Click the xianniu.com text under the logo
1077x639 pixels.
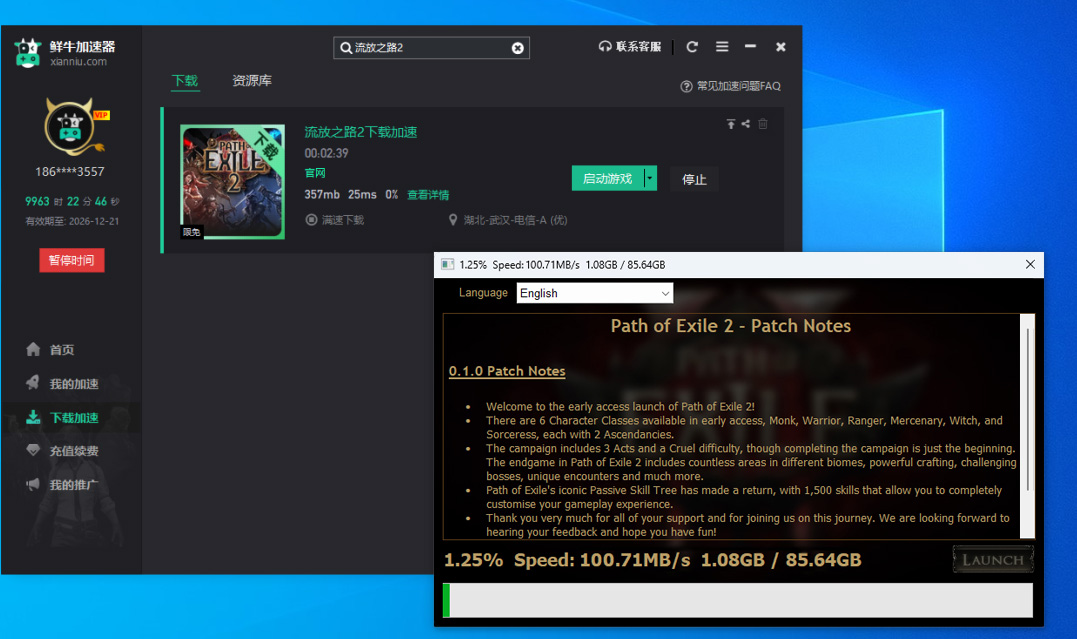[x=78, y=62]
